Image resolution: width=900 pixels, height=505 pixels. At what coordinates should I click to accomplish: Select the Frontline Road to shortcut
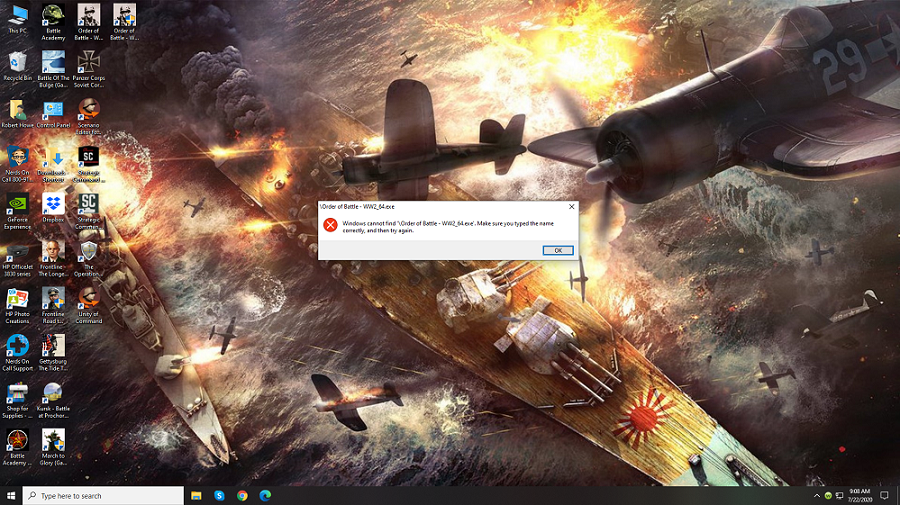53,305
